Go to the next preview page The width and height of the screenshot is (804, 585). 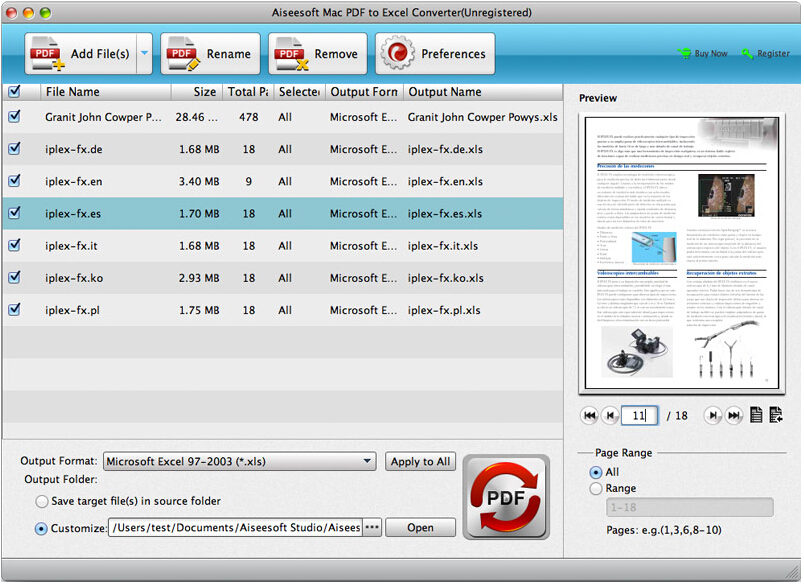coord(711,416)
